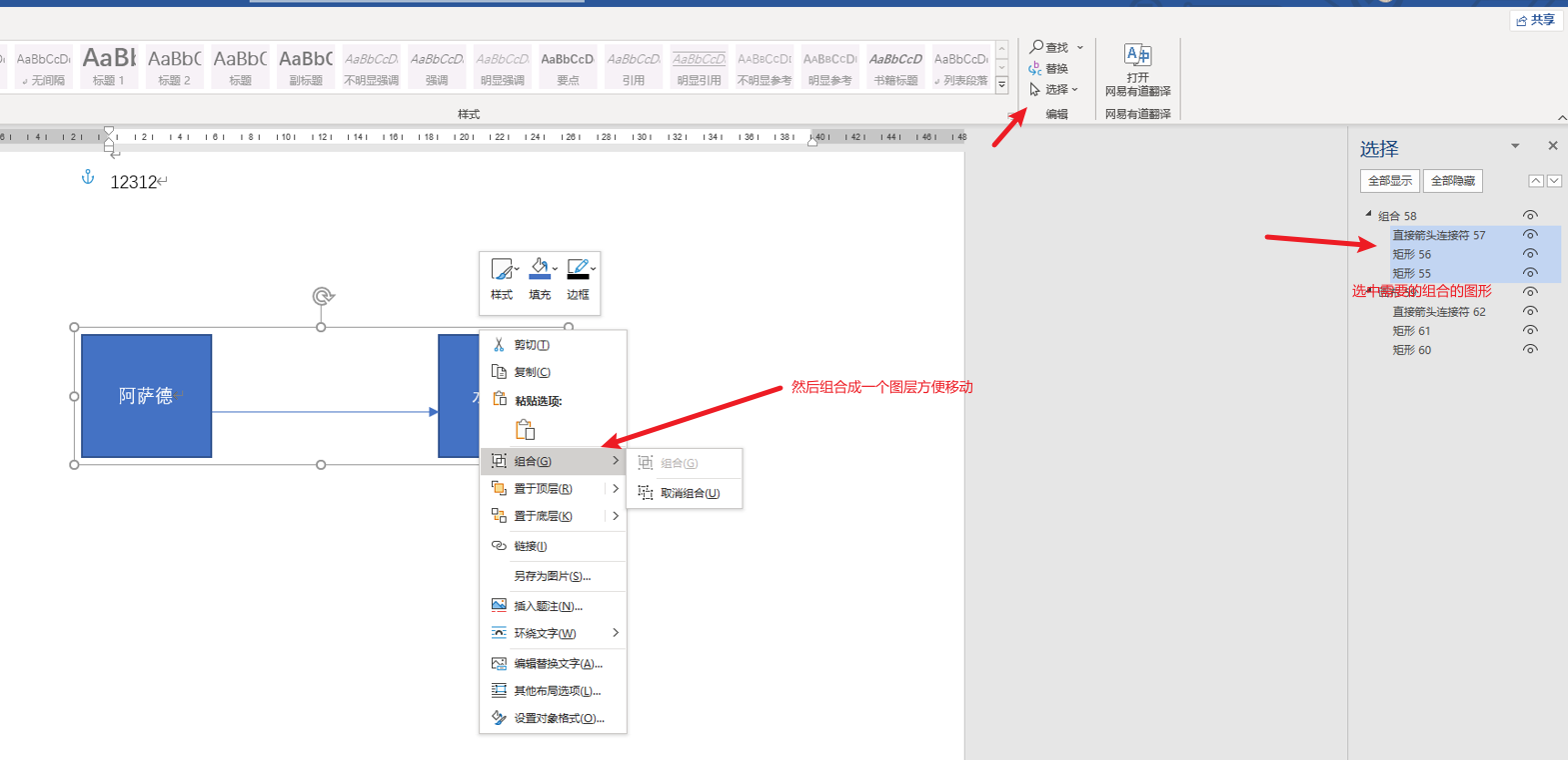1568x760 pixels.
Task: Apply the 无间隔 no spacing style
Action: coord(43,66)
